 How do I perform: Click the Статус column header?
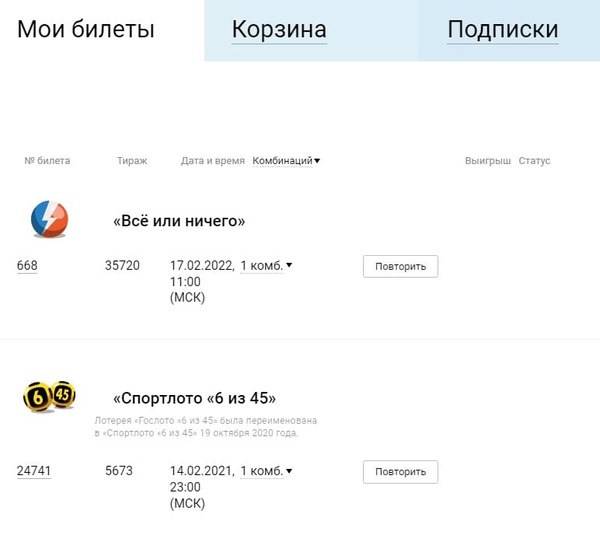coord(534,161)
